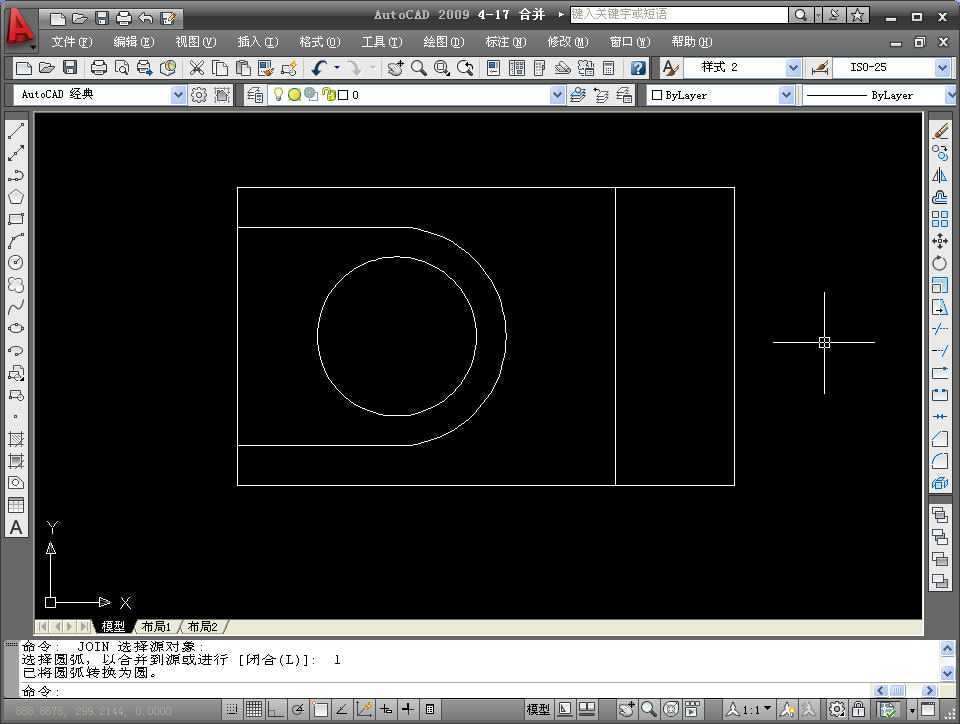Image resolution: width=960 pixels, height=724 pixels.
Task: Click the favorites star button
Action: (857, 15)
